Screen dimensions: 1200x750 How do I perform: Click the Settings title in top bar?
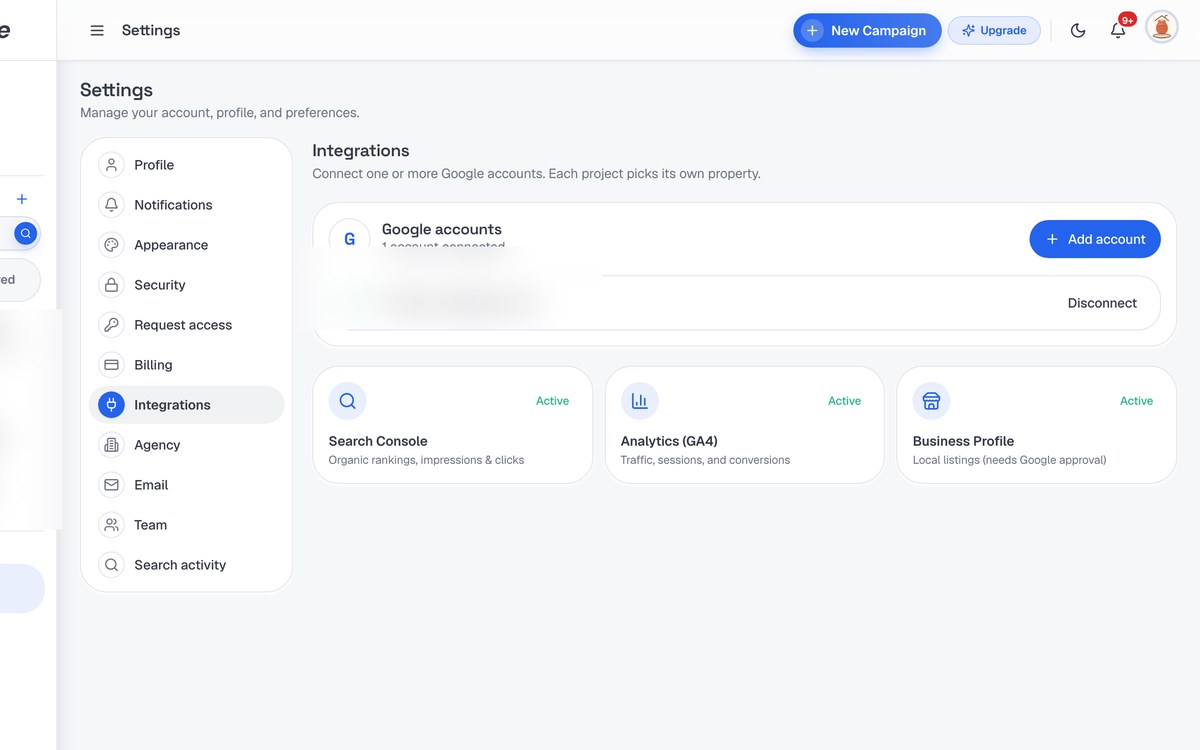point(151,31)
